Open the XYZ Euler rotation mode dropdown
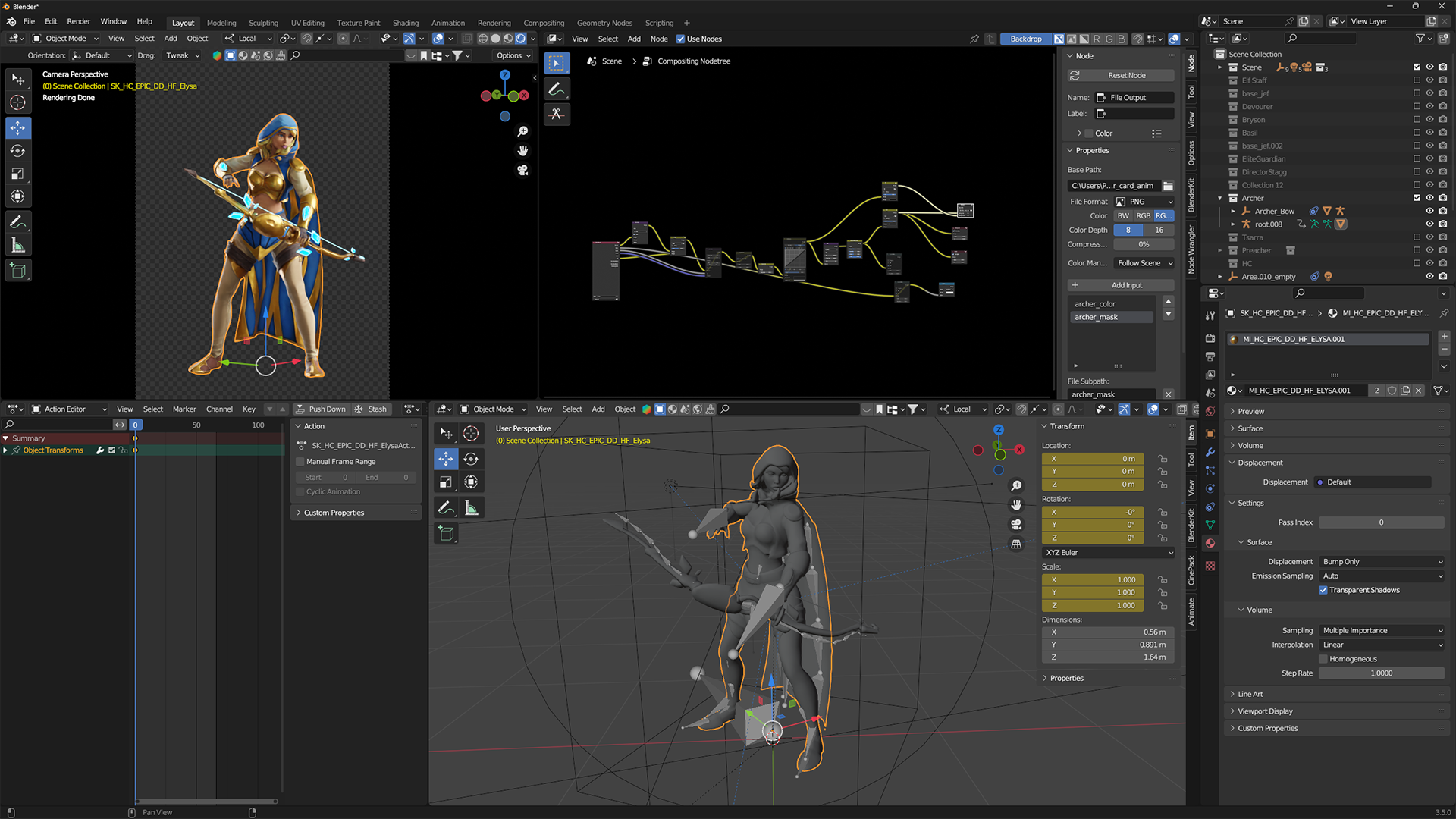This screenshot has width=1456, height=819. [1109, 553]
